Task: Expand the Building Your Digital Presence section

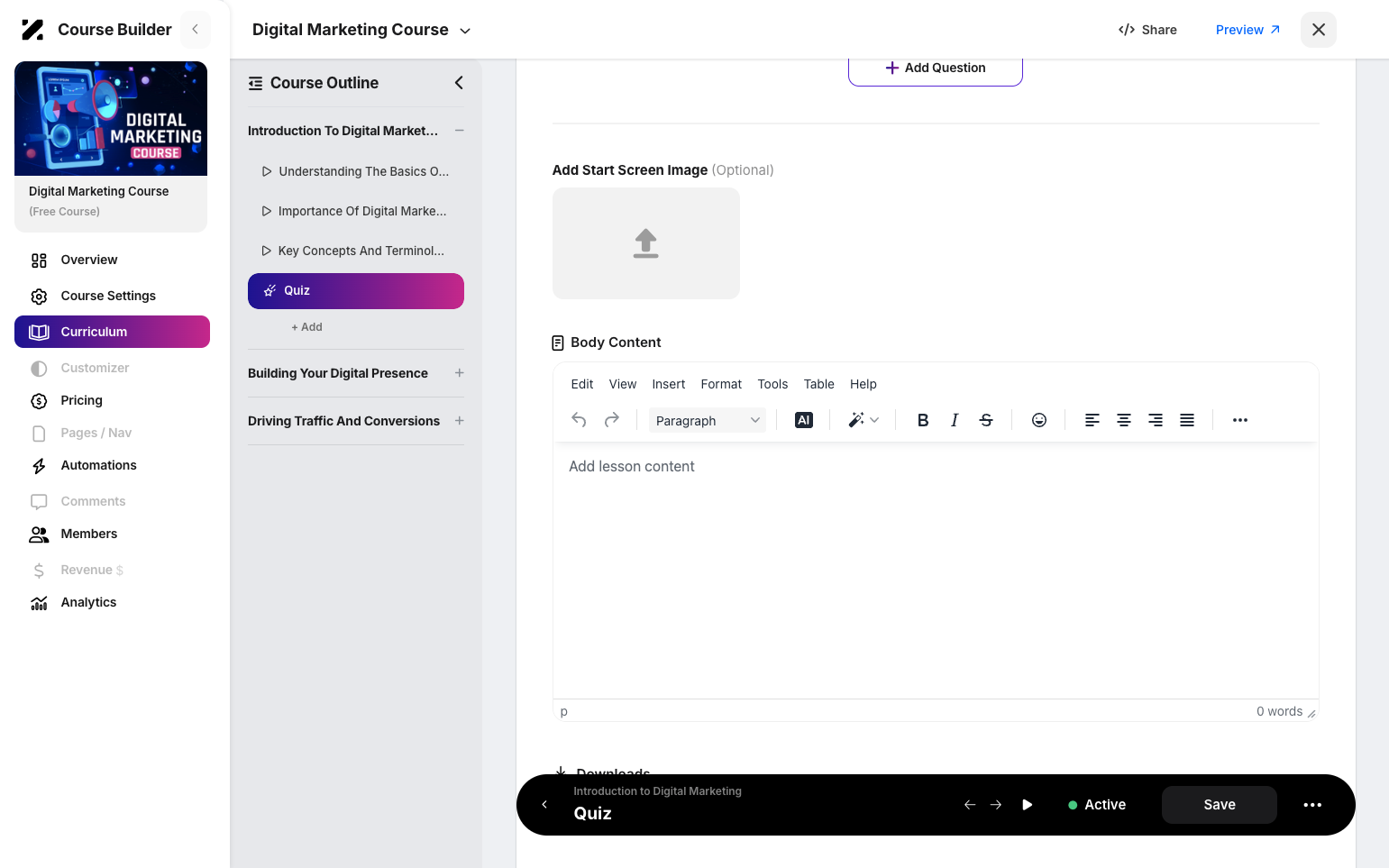Action: tap(460, 373)
